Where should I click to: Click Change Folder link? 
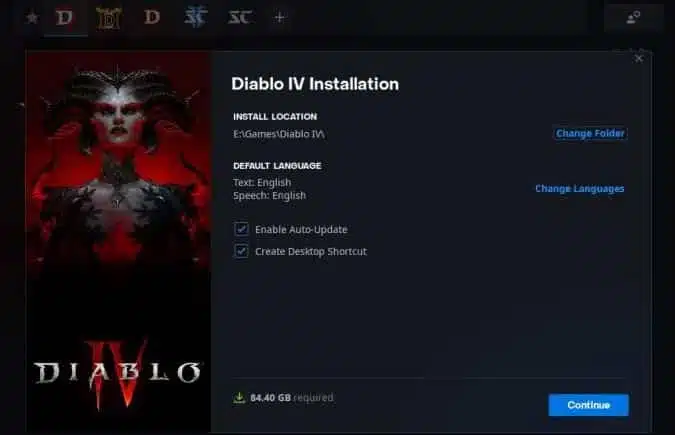coord(590,134)
